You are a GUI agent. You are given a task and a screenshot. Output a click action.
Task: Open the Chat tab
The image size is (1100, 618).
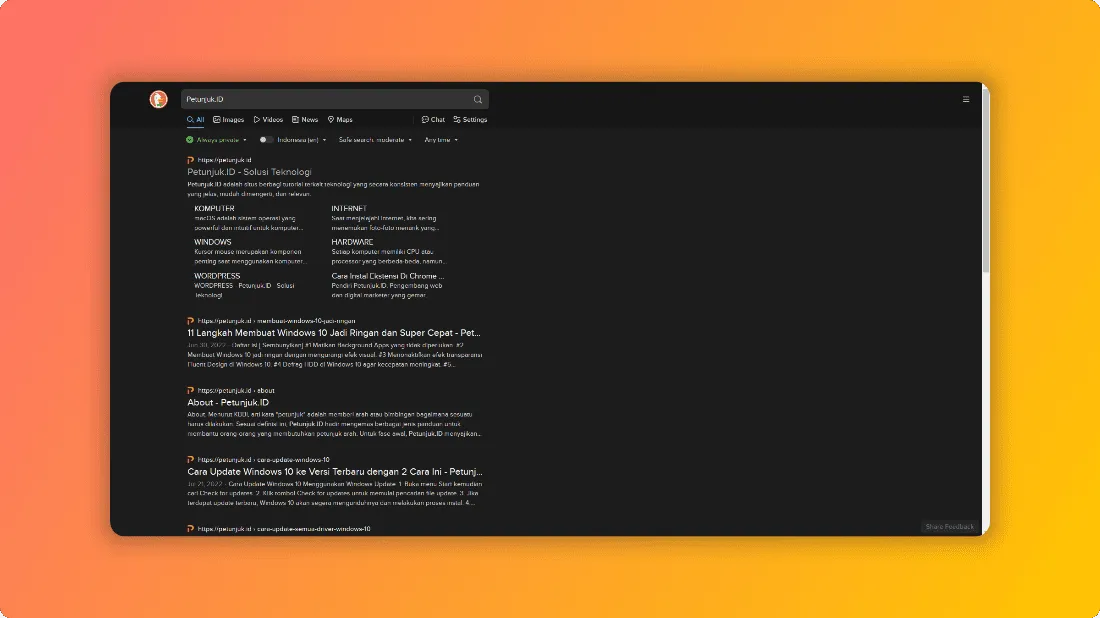434,120
